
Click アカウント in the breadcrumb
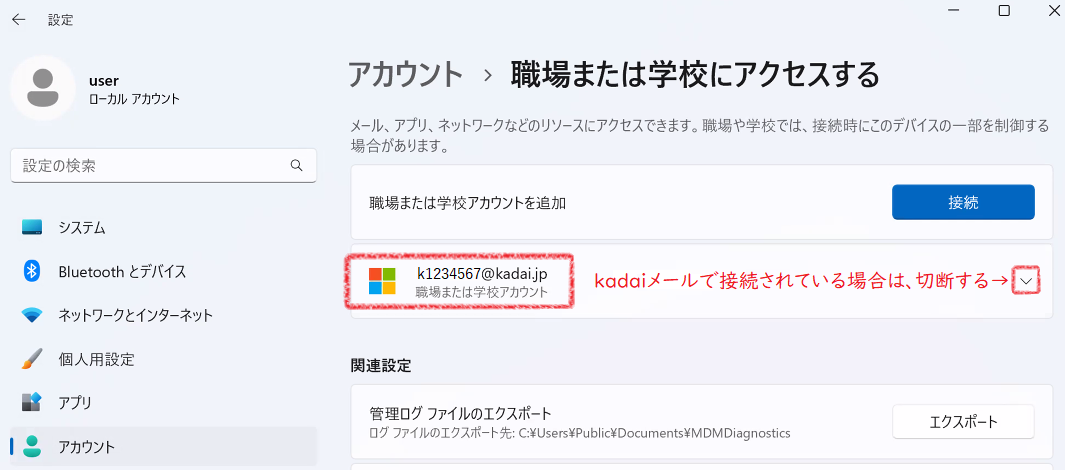tap(405, 75)
